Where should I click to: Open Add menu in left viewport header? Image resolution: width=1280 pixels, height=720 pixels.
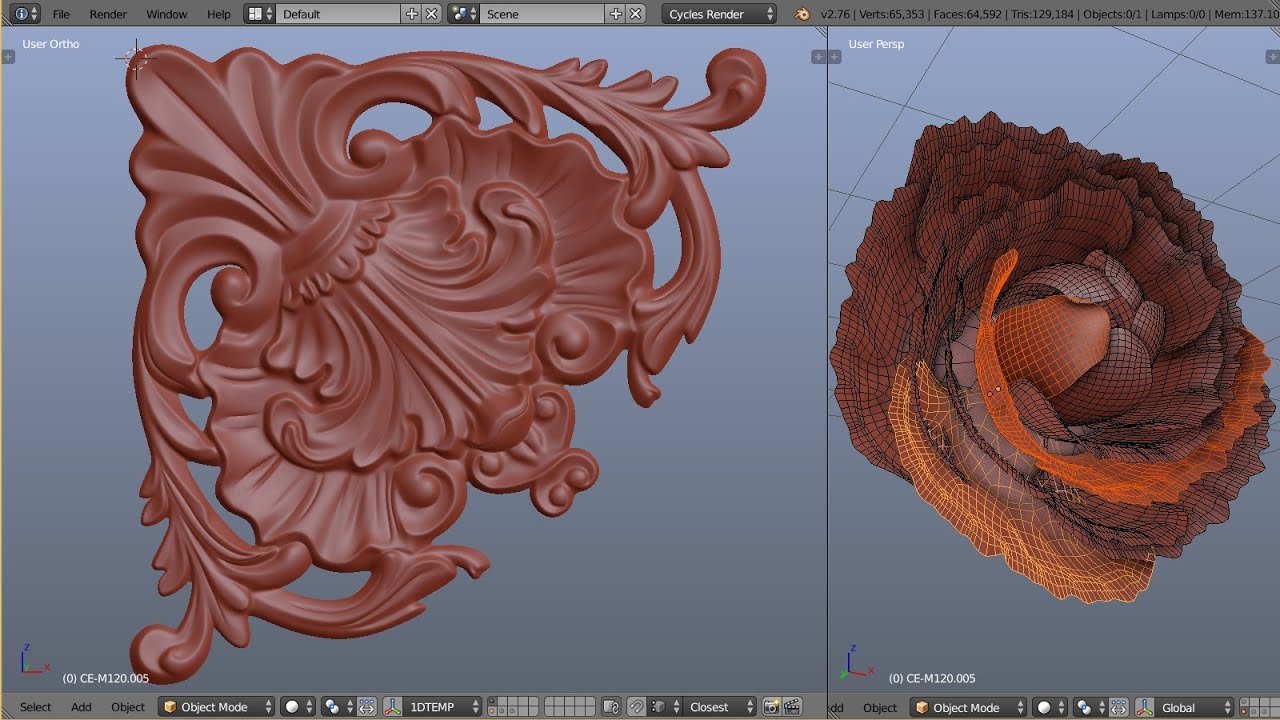(81, 707)
